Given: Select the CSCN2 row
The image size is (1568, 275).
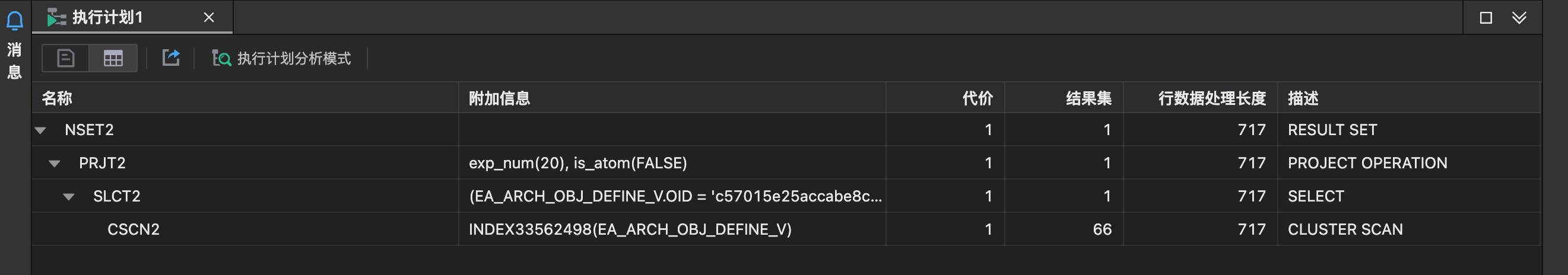Looking at the screenshot, I should [x=134, y=229].
